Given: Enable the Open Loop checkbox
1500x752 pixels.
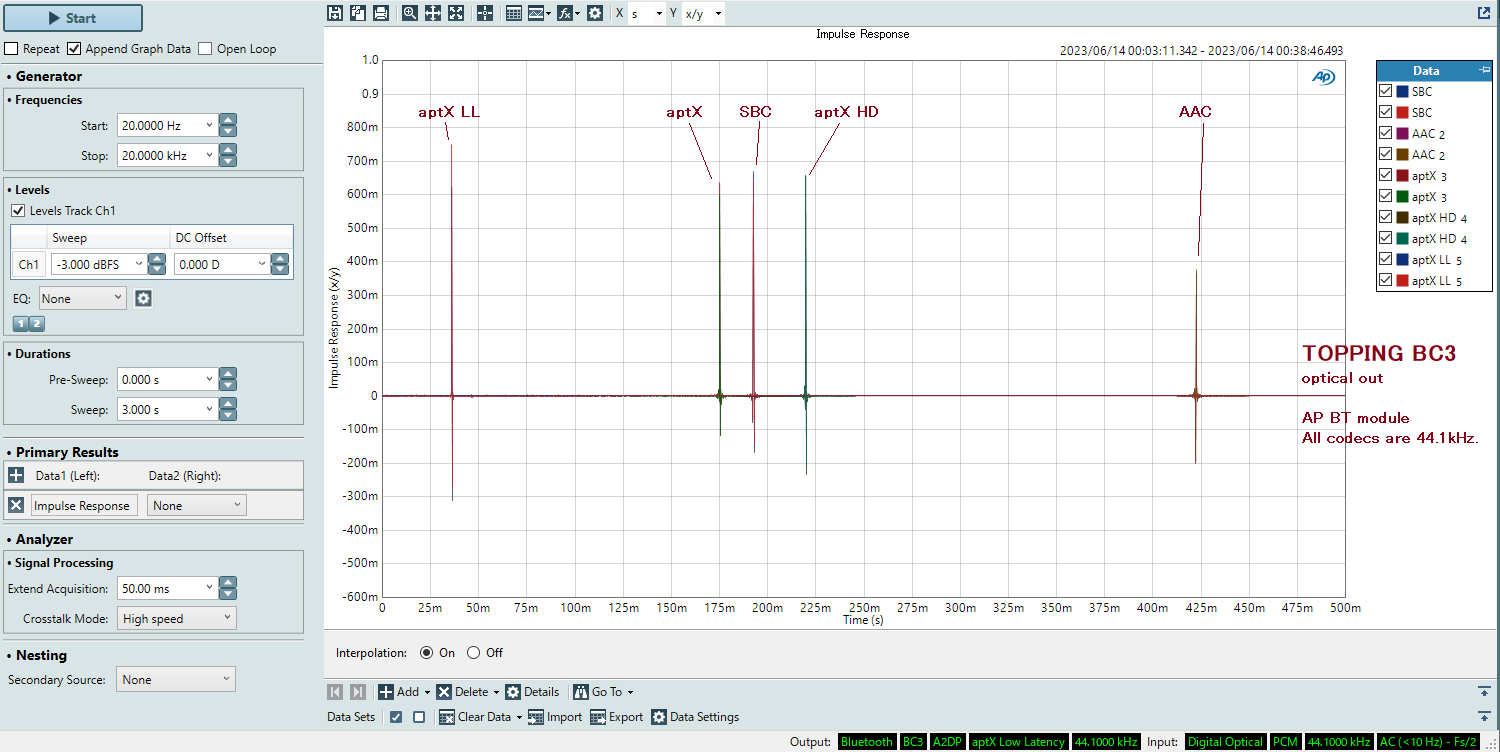Looking at the screenshot, I should 205,48.
